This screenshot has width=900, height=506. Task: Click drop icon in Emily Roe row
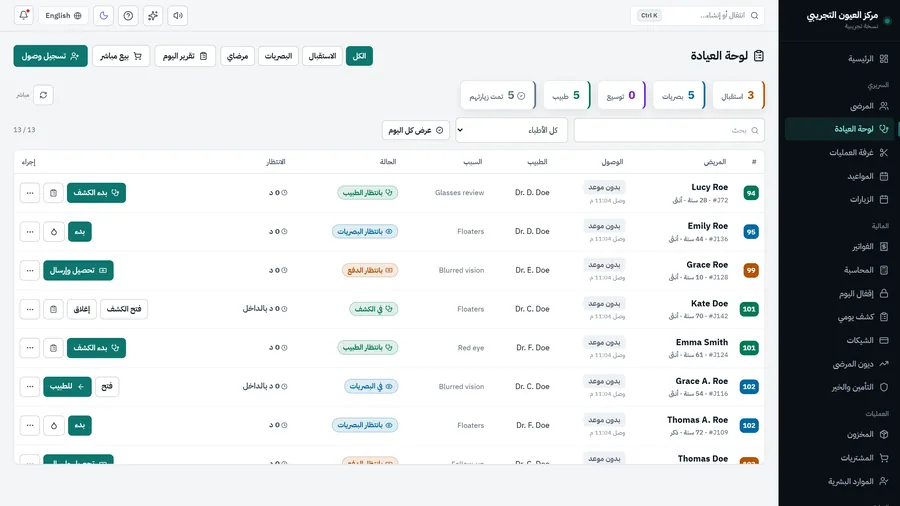coord(54,232)
